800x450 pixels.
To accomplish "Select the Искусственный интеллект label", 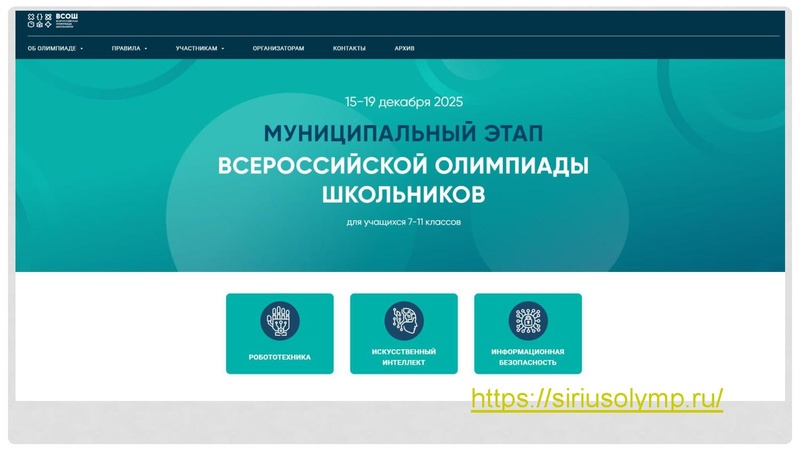I will (x=404, y=357).
